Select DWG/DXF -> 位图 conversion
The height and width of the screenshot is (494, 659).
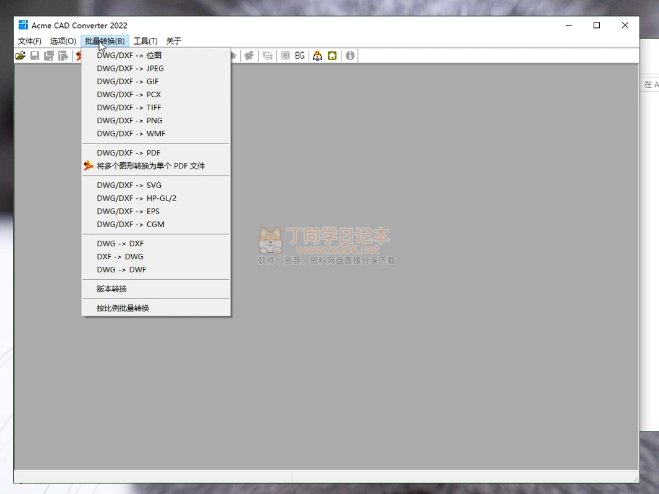(156, 55)
